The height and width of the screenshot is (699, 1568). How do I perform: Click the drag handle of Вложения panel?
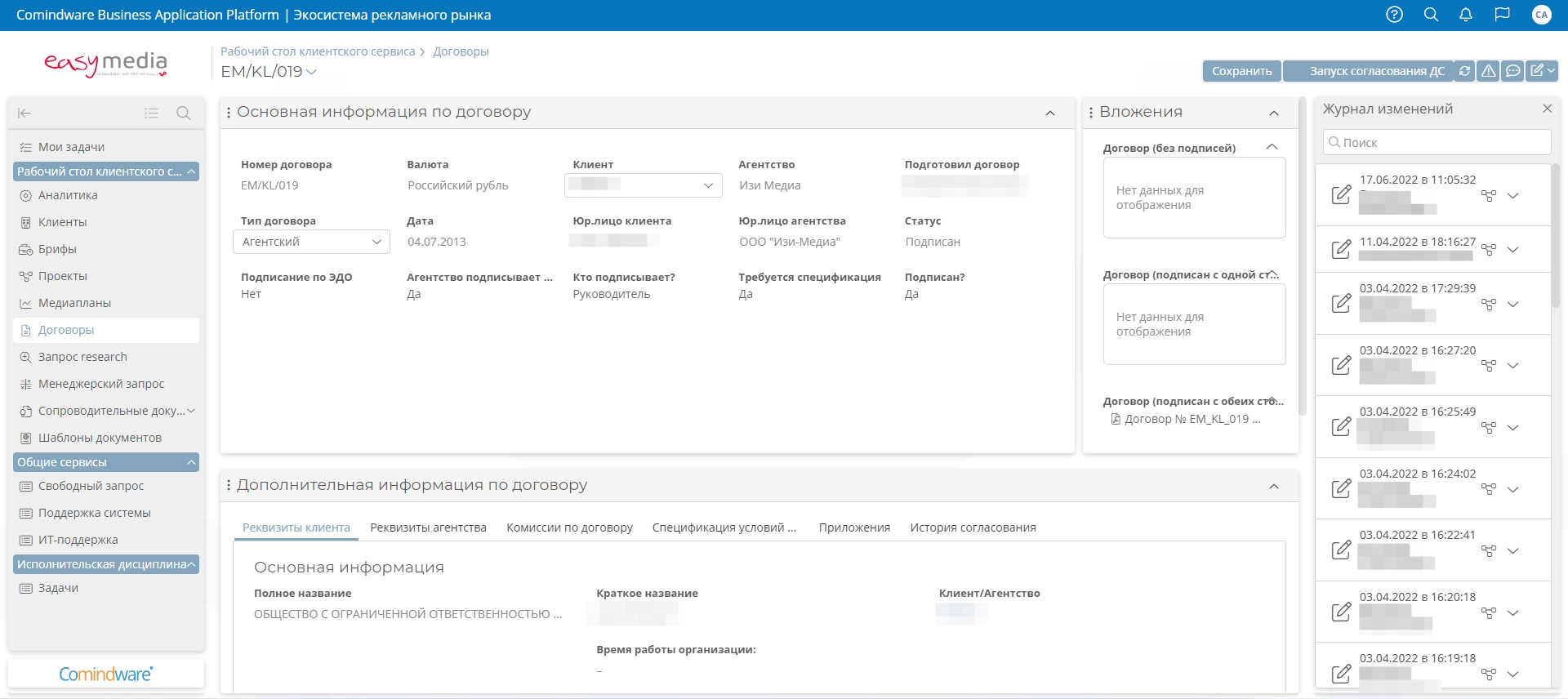(1091, 113)
